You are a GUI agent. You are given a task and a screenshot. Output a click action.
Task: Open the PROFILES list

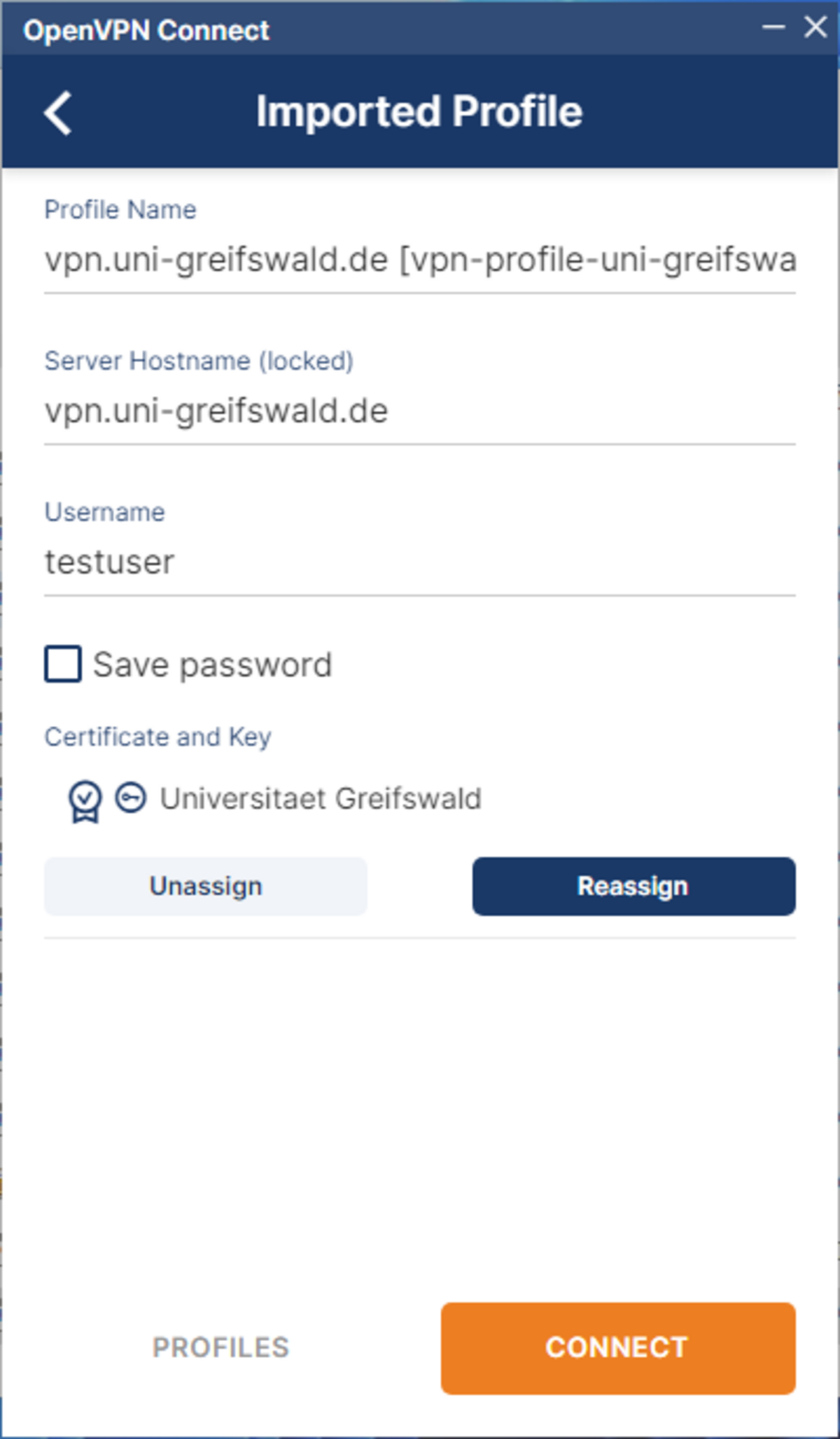coord(220,1348)
